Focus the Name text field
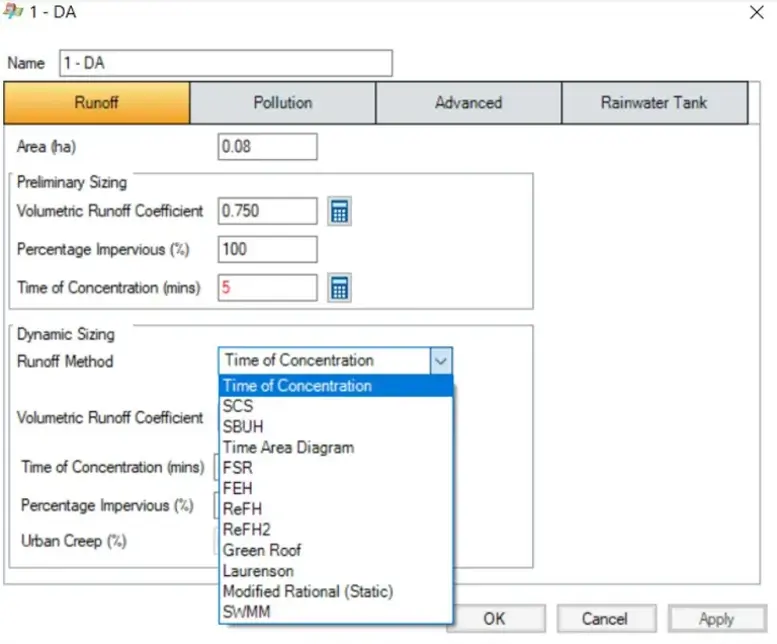777x644 pixels. (226, 63)
